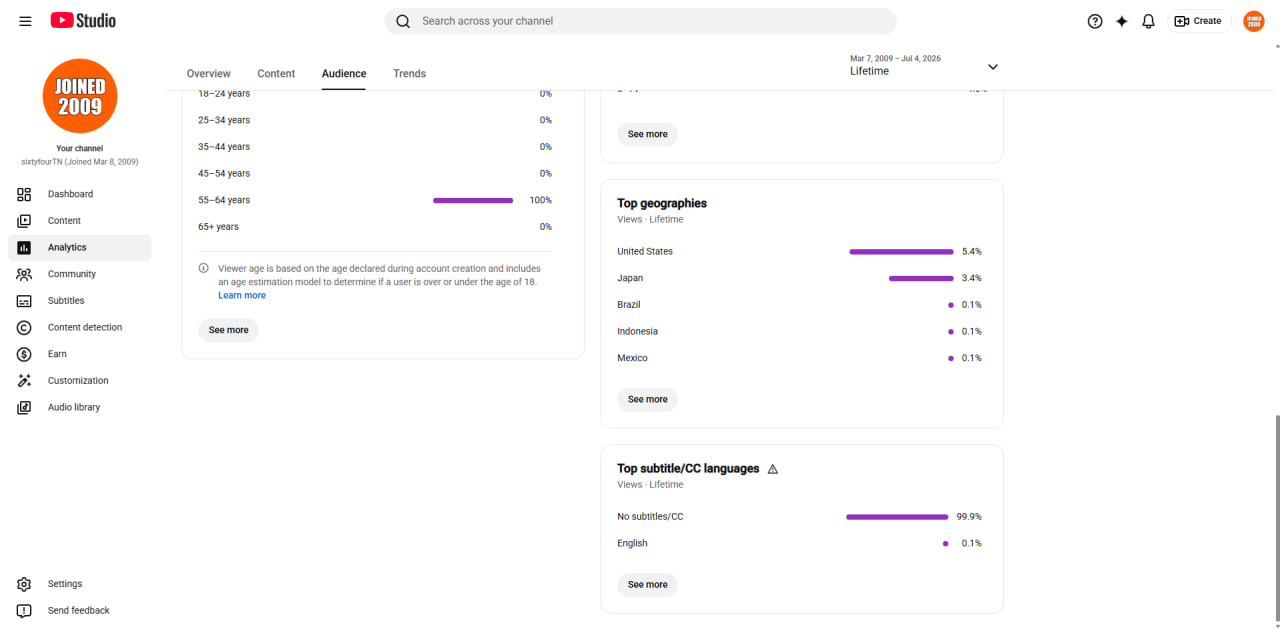Click See more above Top geographies
This screenshot has width=1280, height=629.
pyautogui.click(x=647, y=134)
